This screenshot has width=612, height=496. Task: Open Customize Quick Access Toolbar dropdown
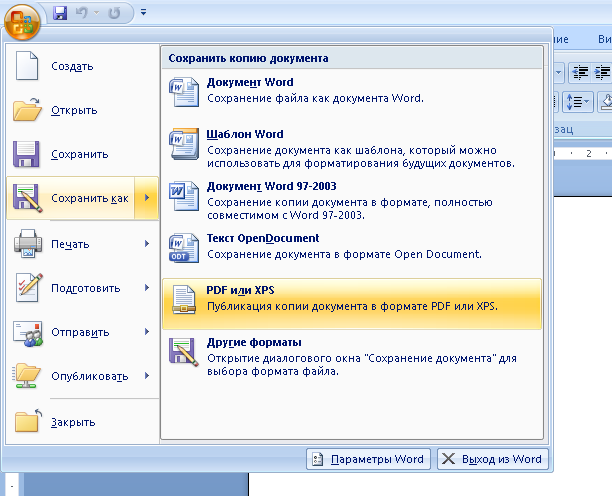click(x=144, y=12)
